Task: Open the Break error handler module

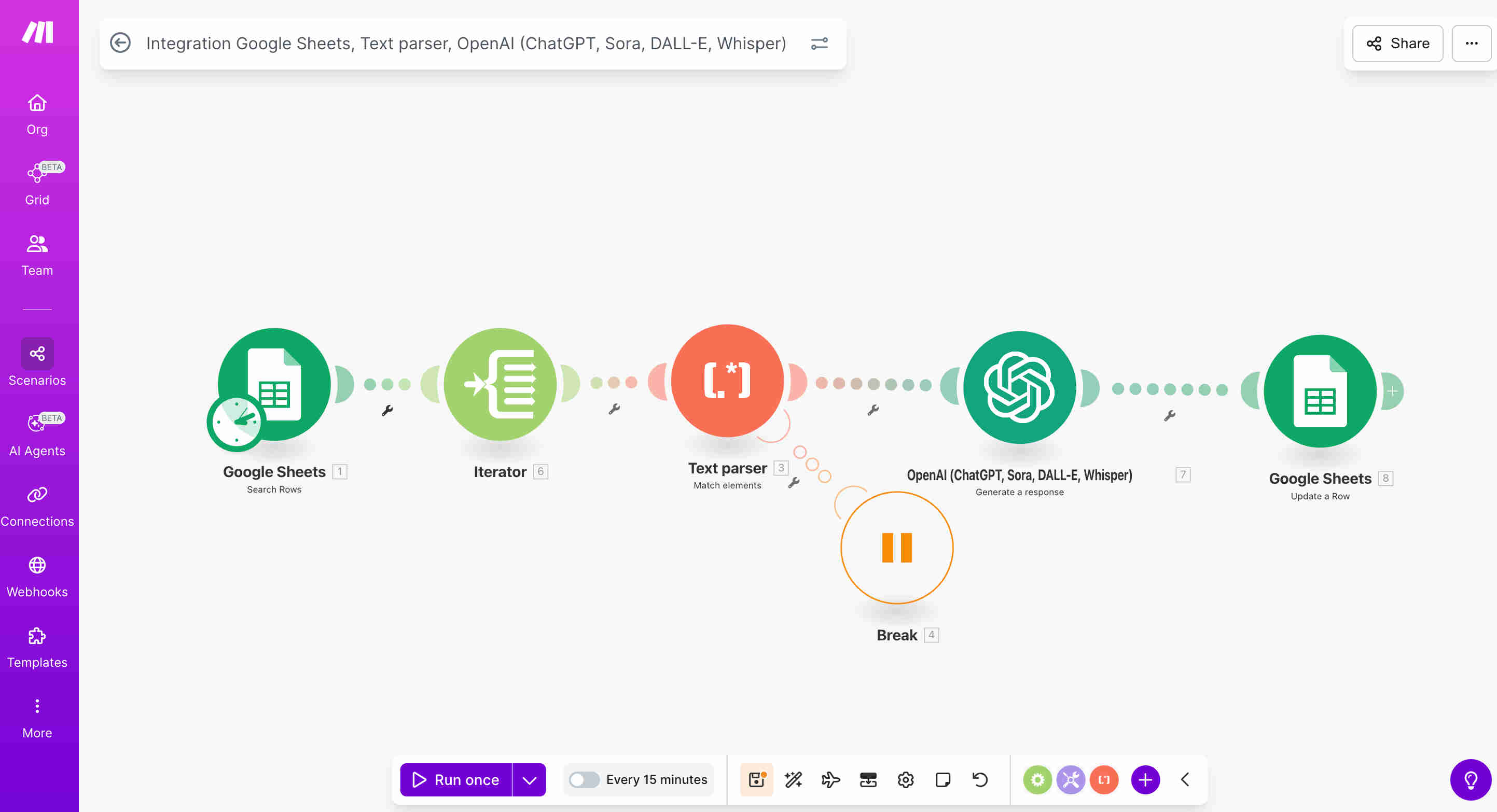Action: click(897, 548)
